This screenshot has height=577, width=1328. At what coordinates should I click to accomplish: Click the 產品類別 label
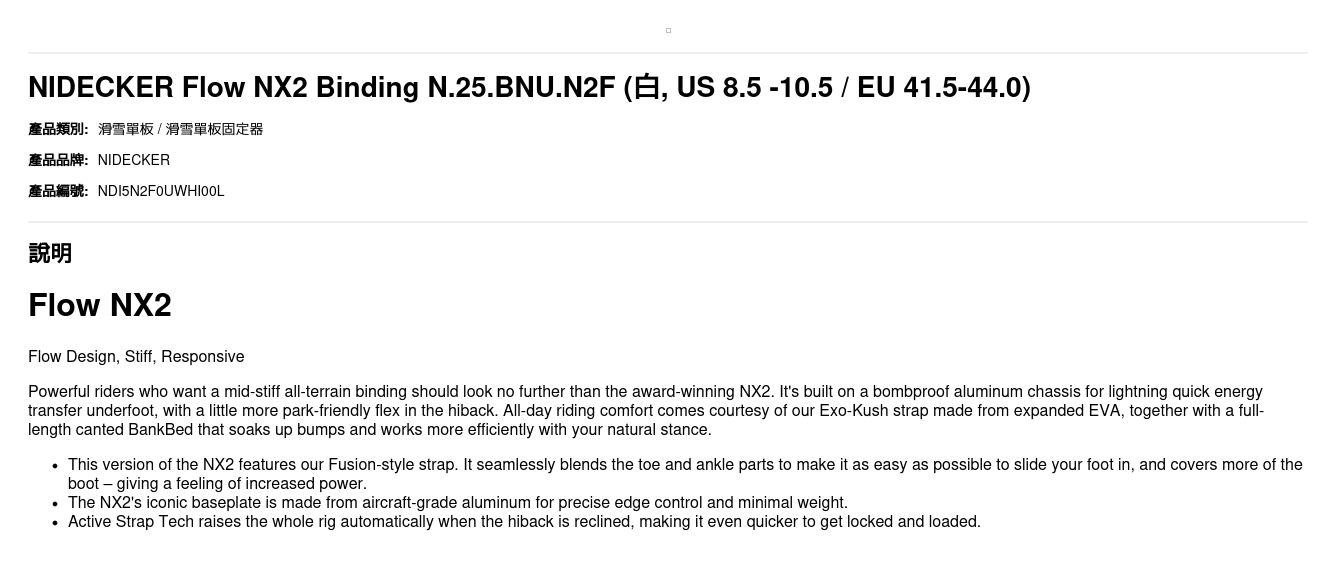point(58,129)
